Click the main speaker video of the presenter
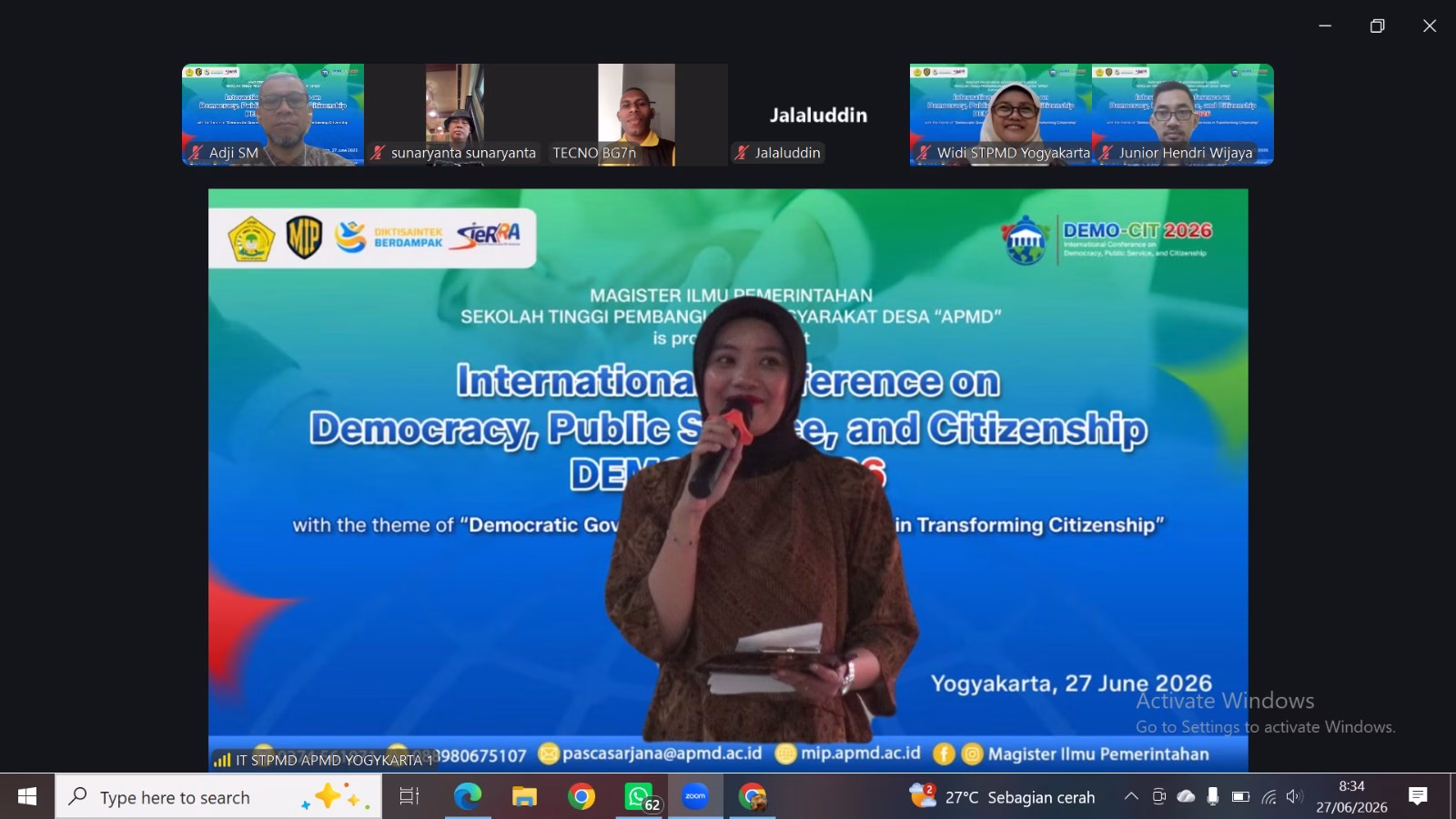Viewport: 1456px width, 819px height. [728, 480]
